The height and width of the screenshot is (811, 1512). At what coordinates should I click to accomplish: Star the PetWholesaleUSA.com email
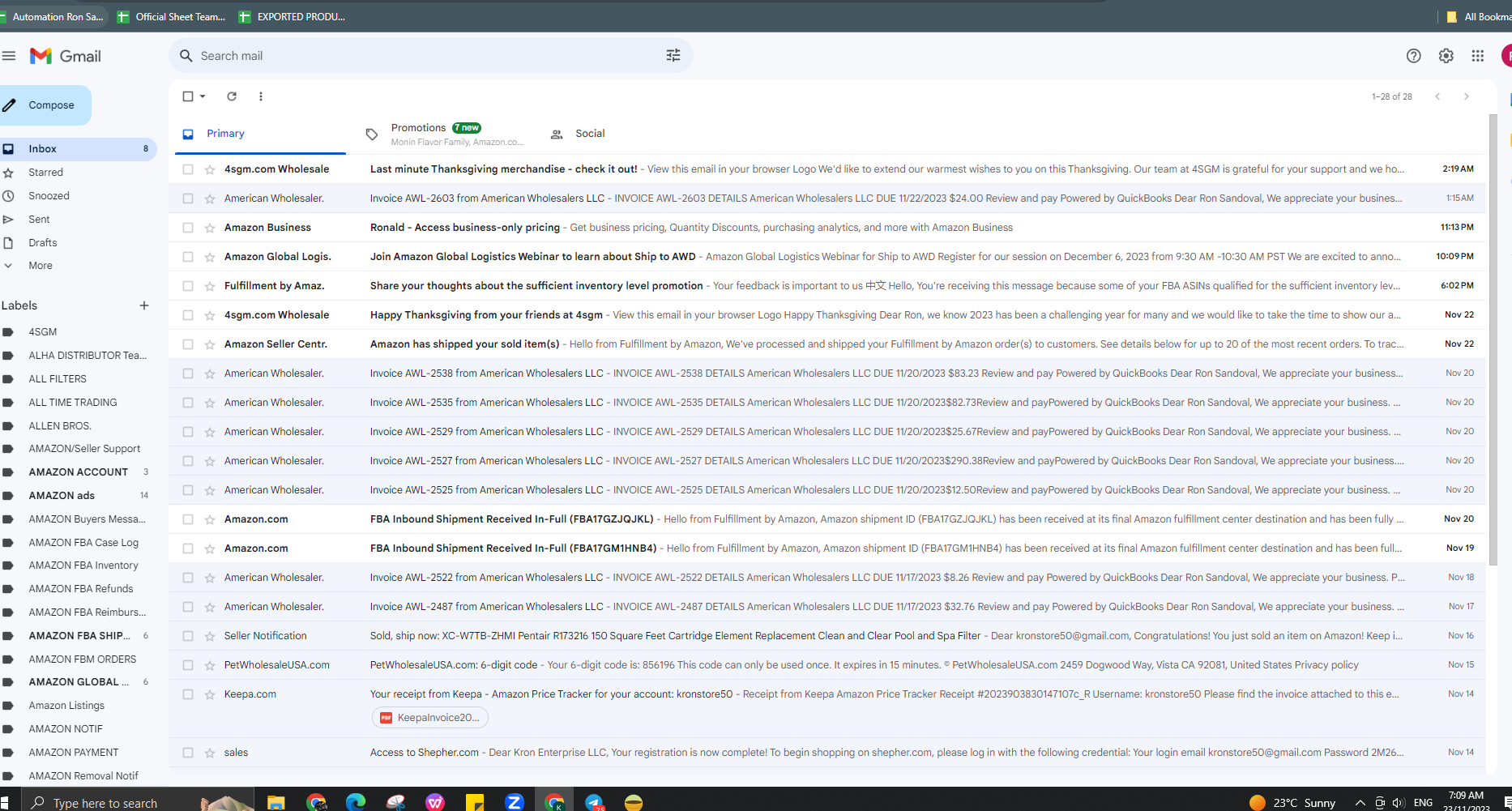click(210, 665)
